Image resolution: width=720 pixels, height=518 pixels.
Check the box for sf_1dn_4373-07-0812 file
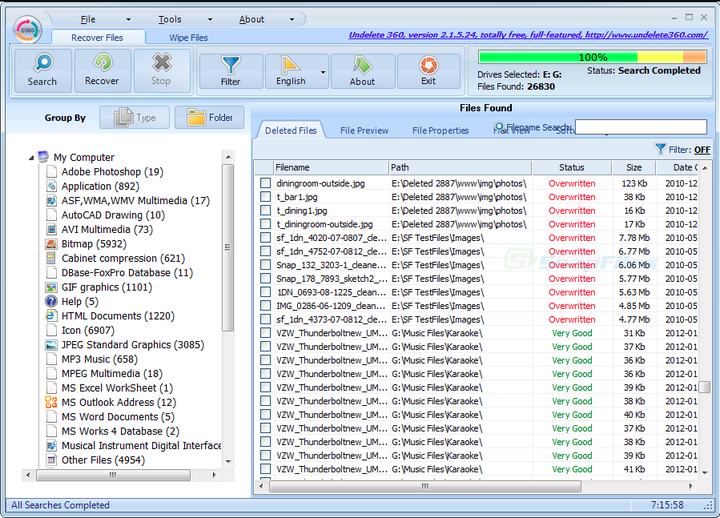coord(265,319)
